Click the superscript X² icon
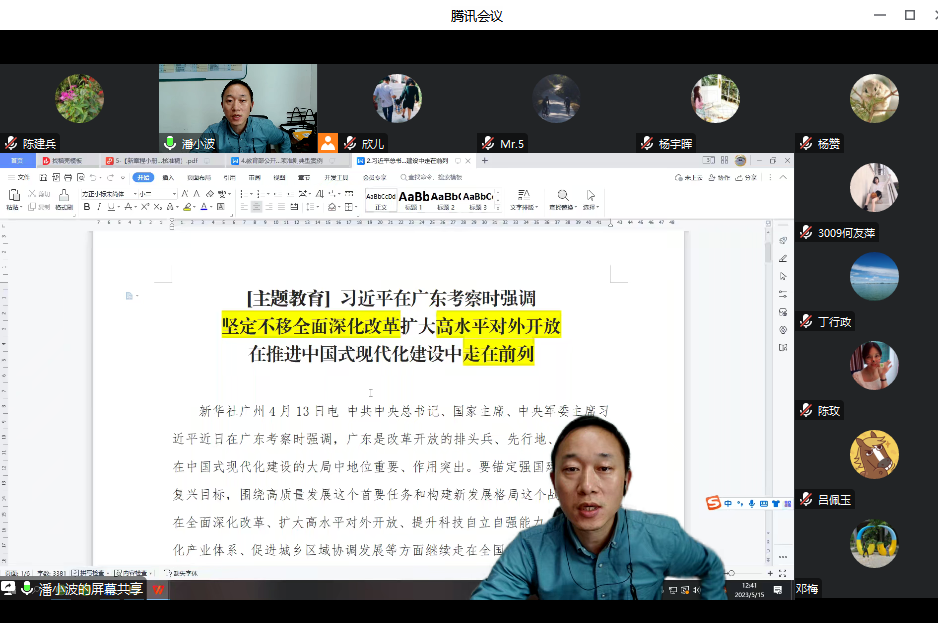 [145, 207]
